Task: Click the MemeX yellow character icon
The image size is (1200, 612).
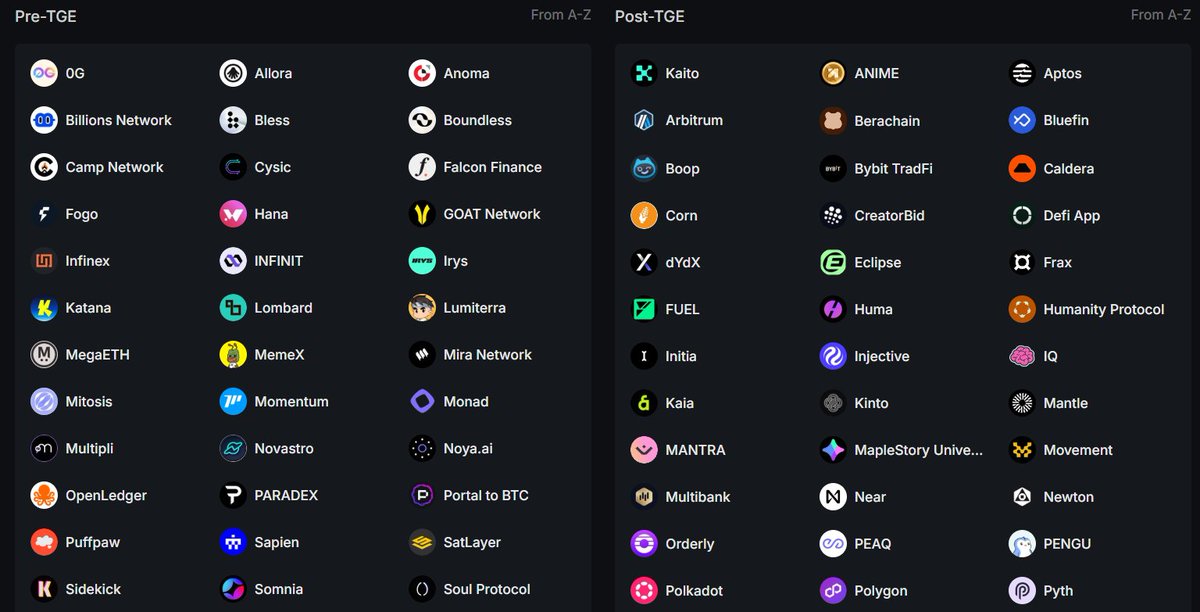Action: [x=233, y=354]
